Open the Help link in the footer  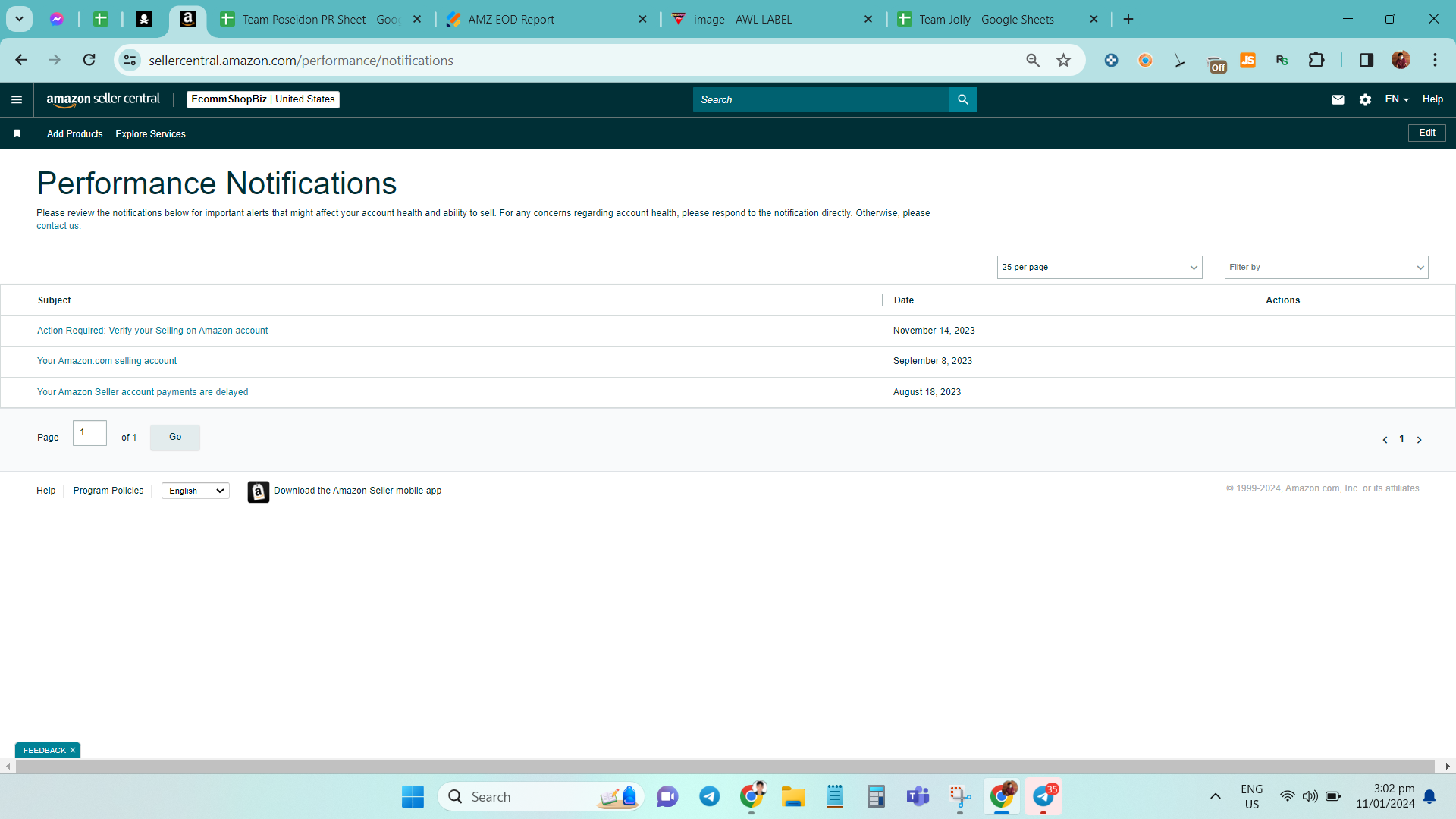[x=45, y=491]
